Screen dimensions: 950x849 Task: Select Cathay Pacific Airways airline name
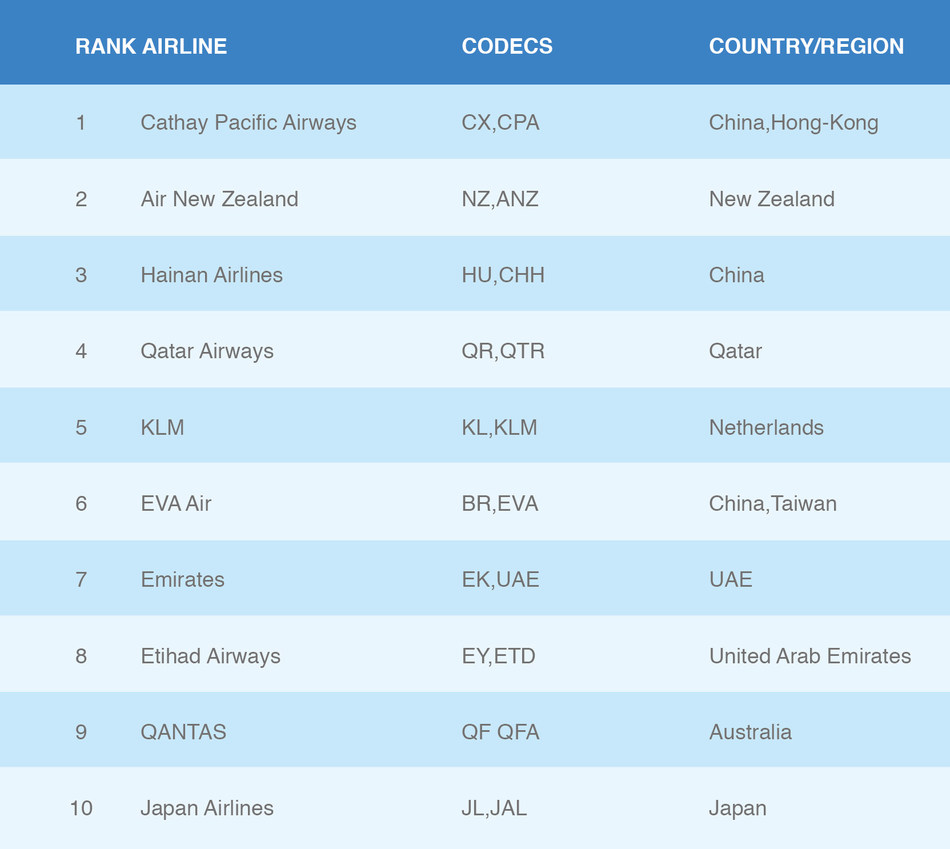pos(248,123)
